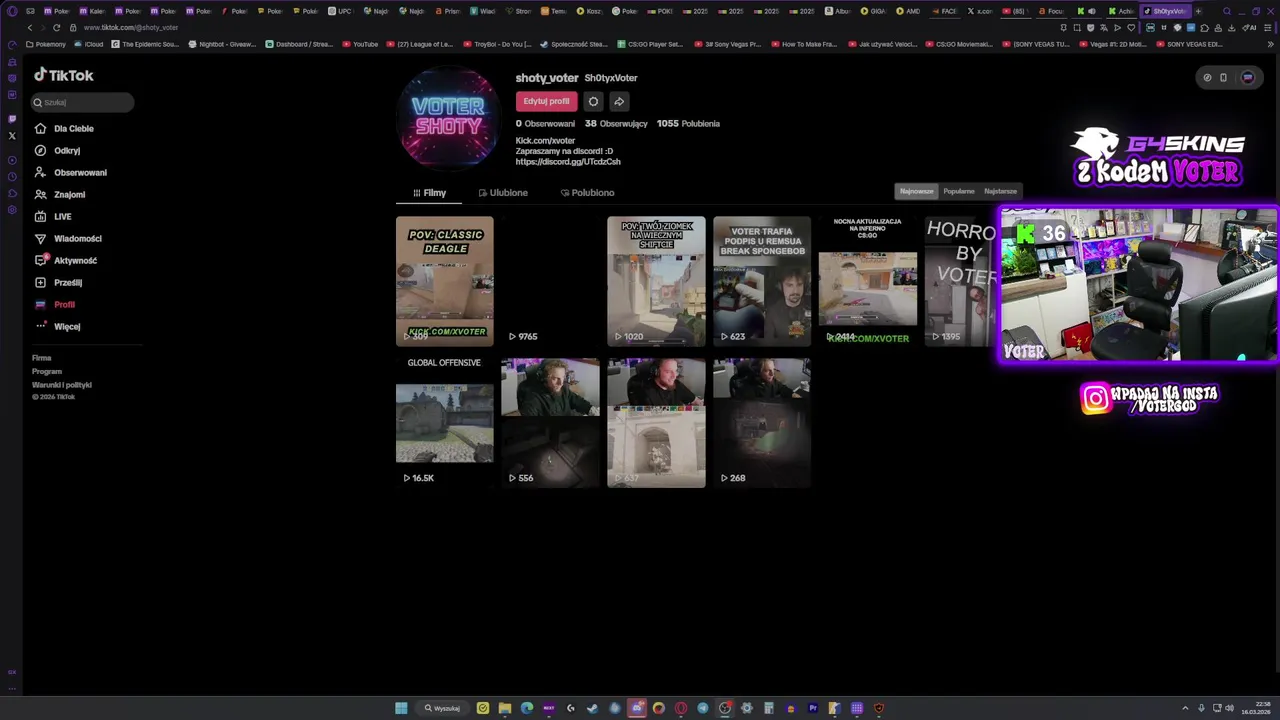The width and height of the screenshot is (1280, 720).
Task: Open Premiere Pro from the taskbar
Action: point(813,708)
